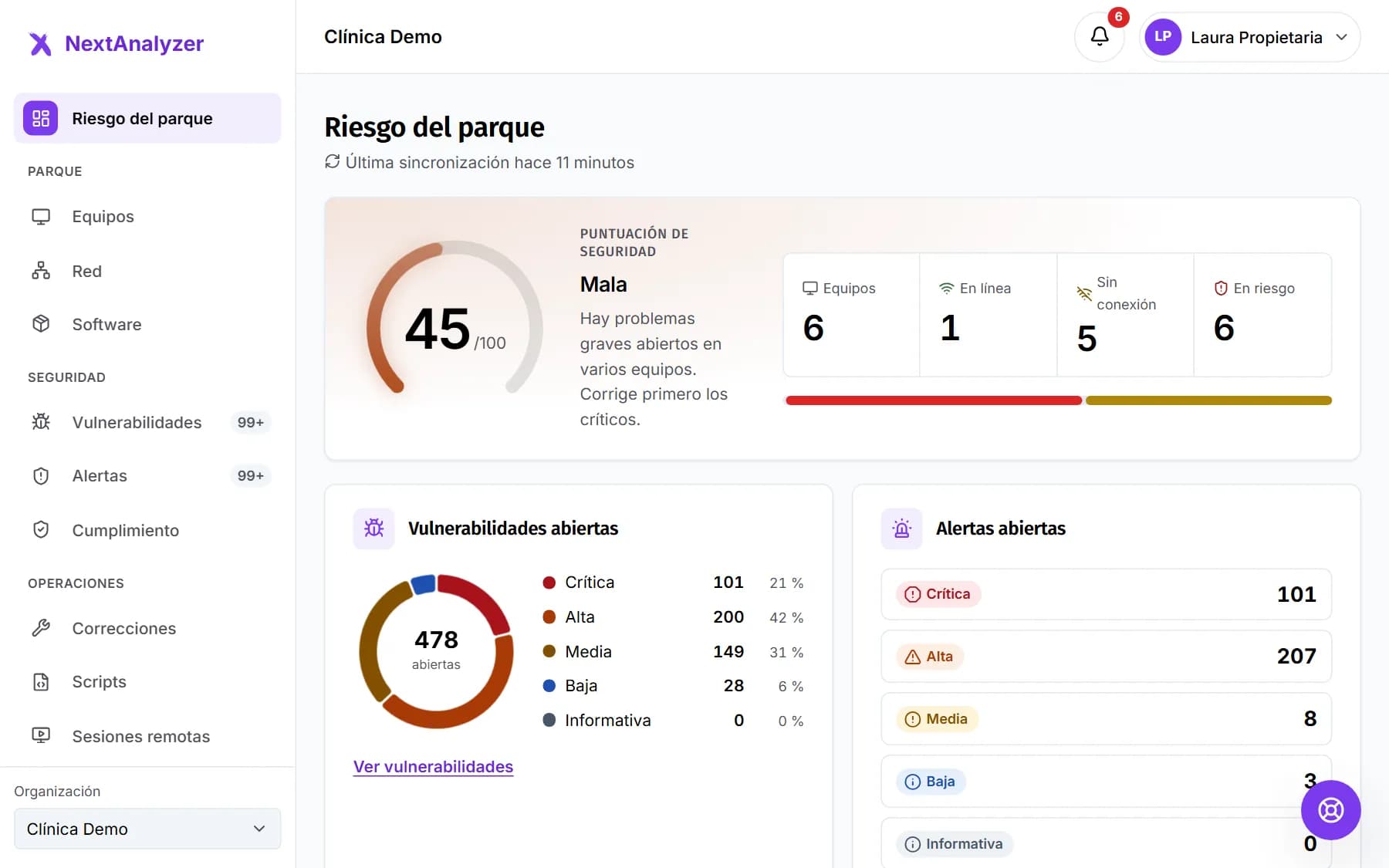Open the Baja alerts row

pyautogui.click(x=1106, y=782)
